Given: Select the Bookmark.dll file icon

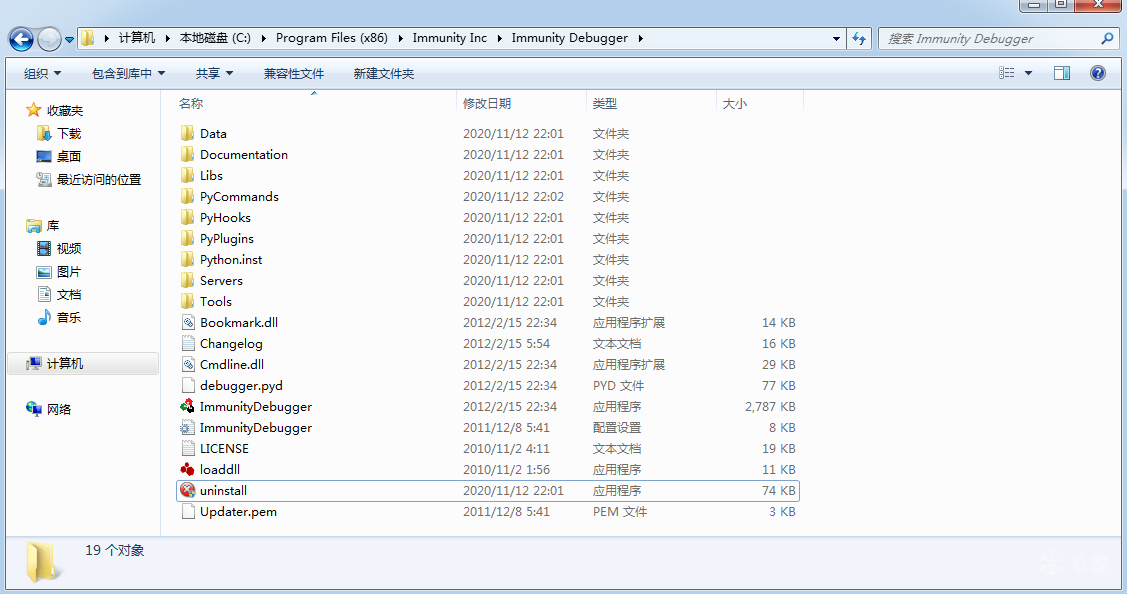Looking at the screenshot, I should point(188,322).
